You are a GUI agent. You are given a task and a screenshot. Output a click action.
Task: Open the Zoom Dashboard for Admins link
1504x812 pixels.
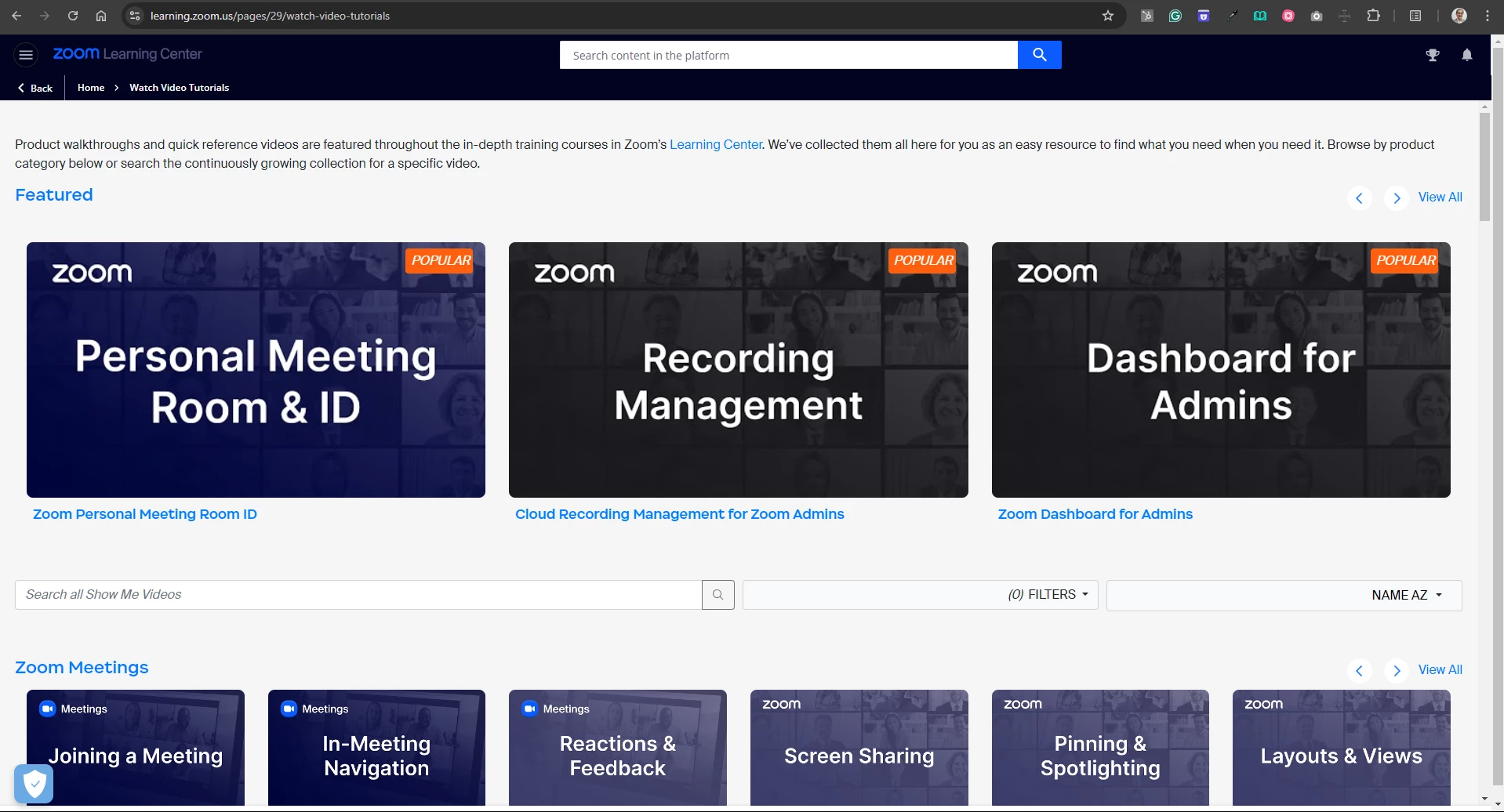point(1095,514)
